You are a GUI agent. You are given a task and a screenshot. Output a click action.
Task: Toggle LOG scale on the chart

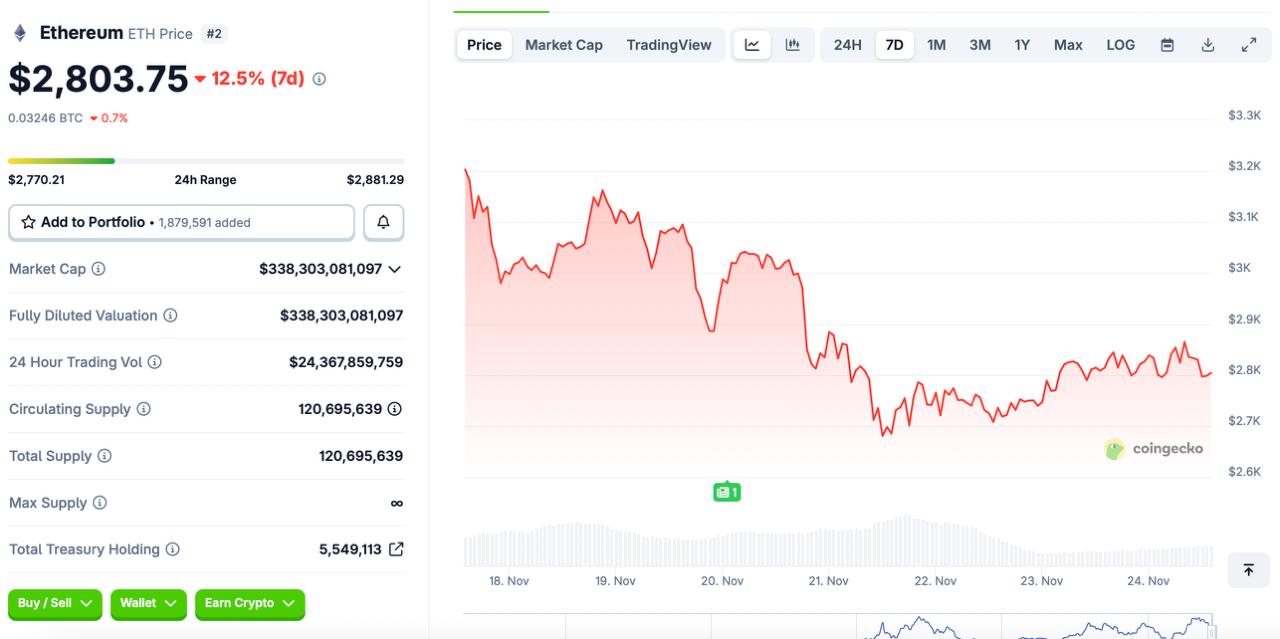click(1120, 44)
